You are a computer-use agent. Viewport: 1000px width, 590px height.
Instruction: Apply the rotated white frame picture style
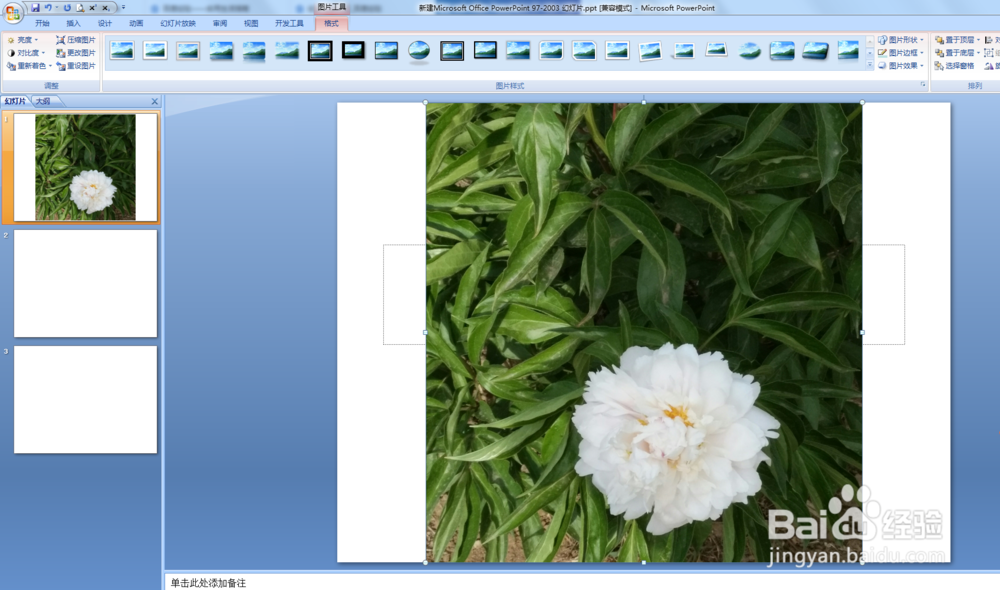coord(651,50)
